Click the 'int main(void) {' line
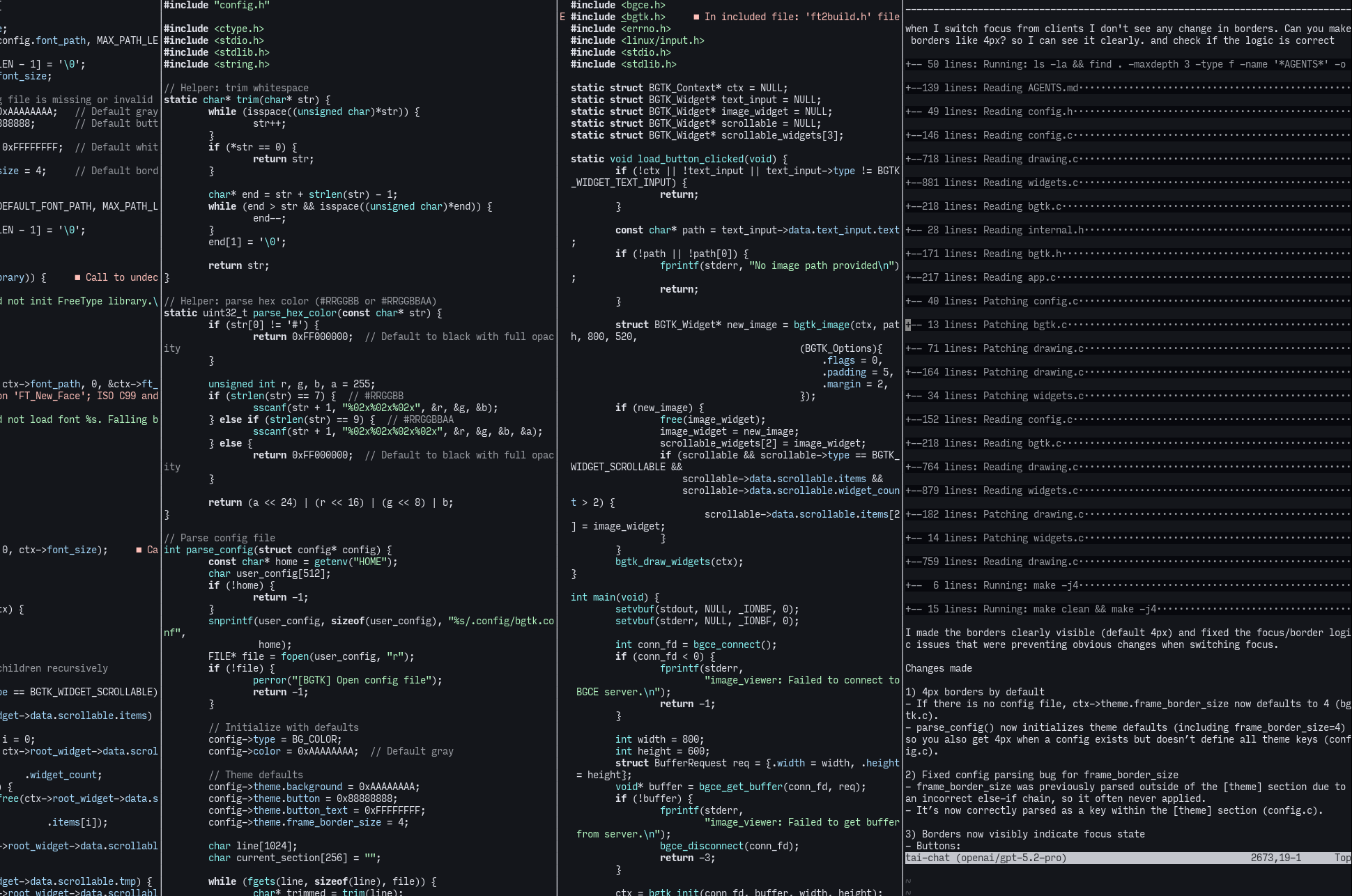Viewport: 1352px width, 896px height. [615, 597]
